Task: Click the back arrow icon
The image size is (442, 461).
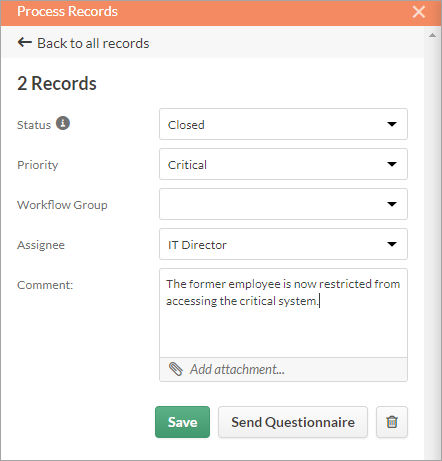Action: (x=25, y=43)
